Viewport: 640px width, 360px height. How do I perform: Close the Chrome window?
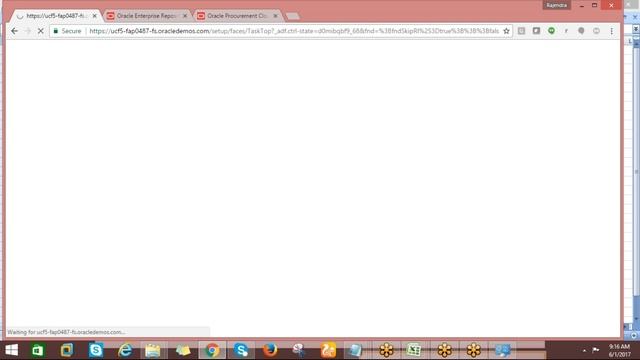click(x=611, y=5)
